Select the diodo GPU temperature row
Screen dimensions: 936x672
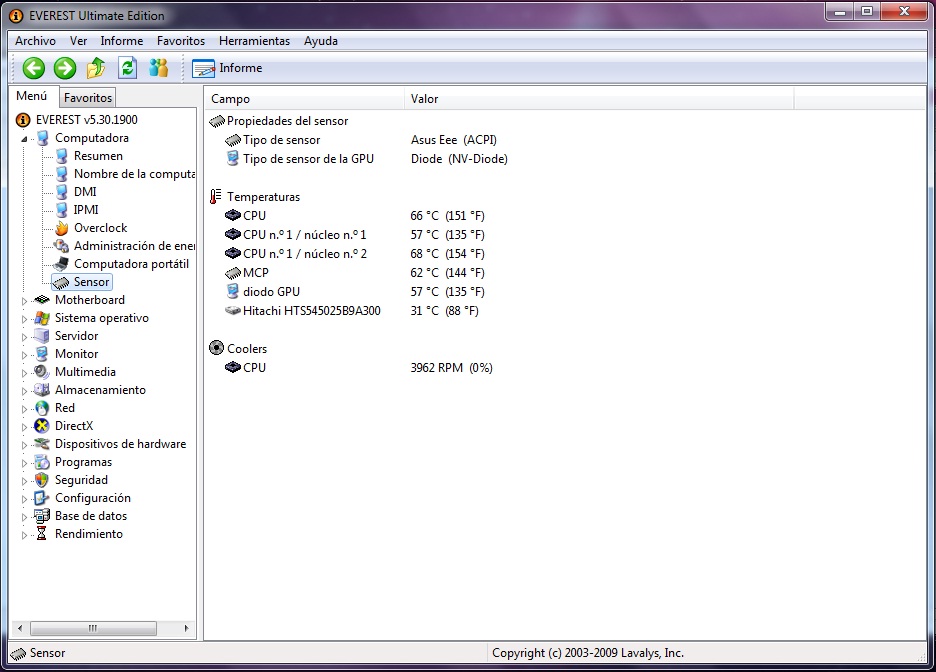pos(271,292)
